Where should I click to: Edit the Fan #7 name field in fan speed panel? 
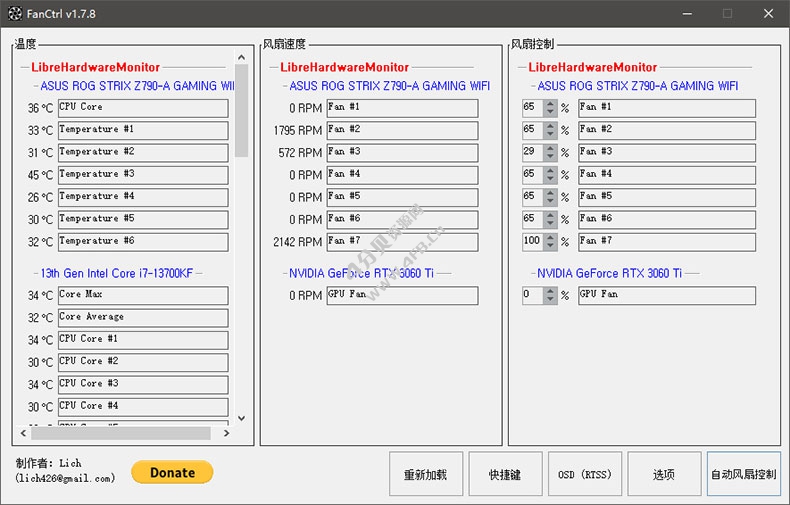point(402,241)
